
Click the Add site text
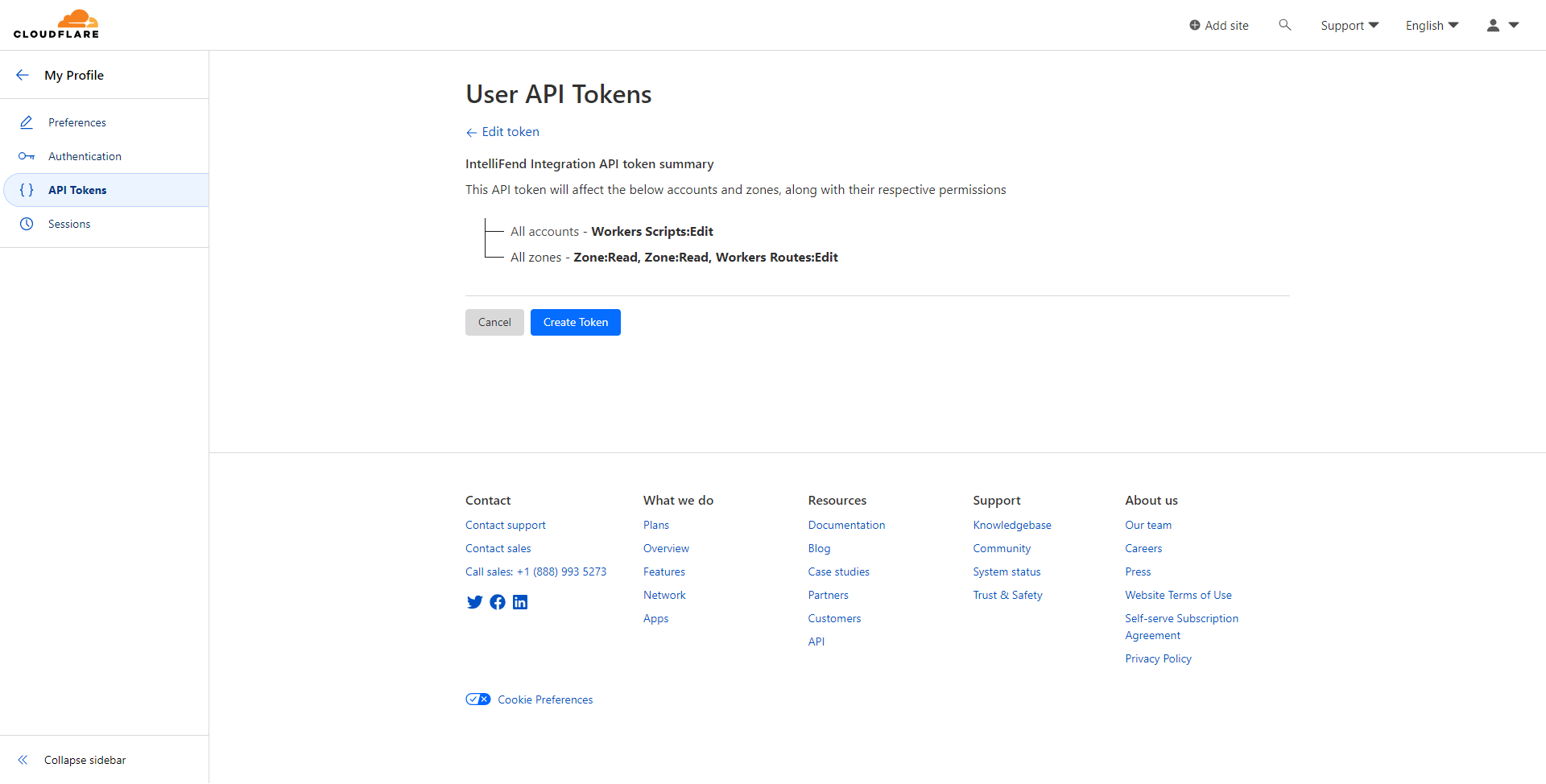point(1226,25)
